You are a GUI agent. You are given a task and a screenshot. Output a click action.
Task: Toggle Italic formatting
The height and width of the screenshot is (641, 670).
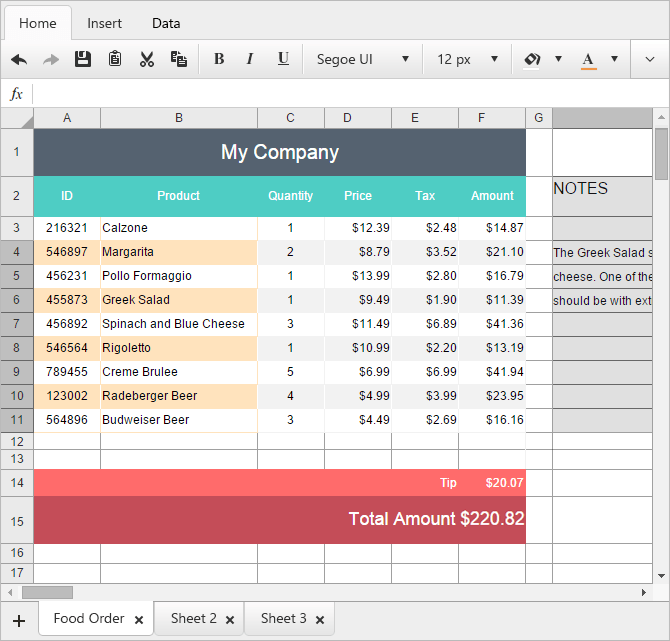coord(250,59)
